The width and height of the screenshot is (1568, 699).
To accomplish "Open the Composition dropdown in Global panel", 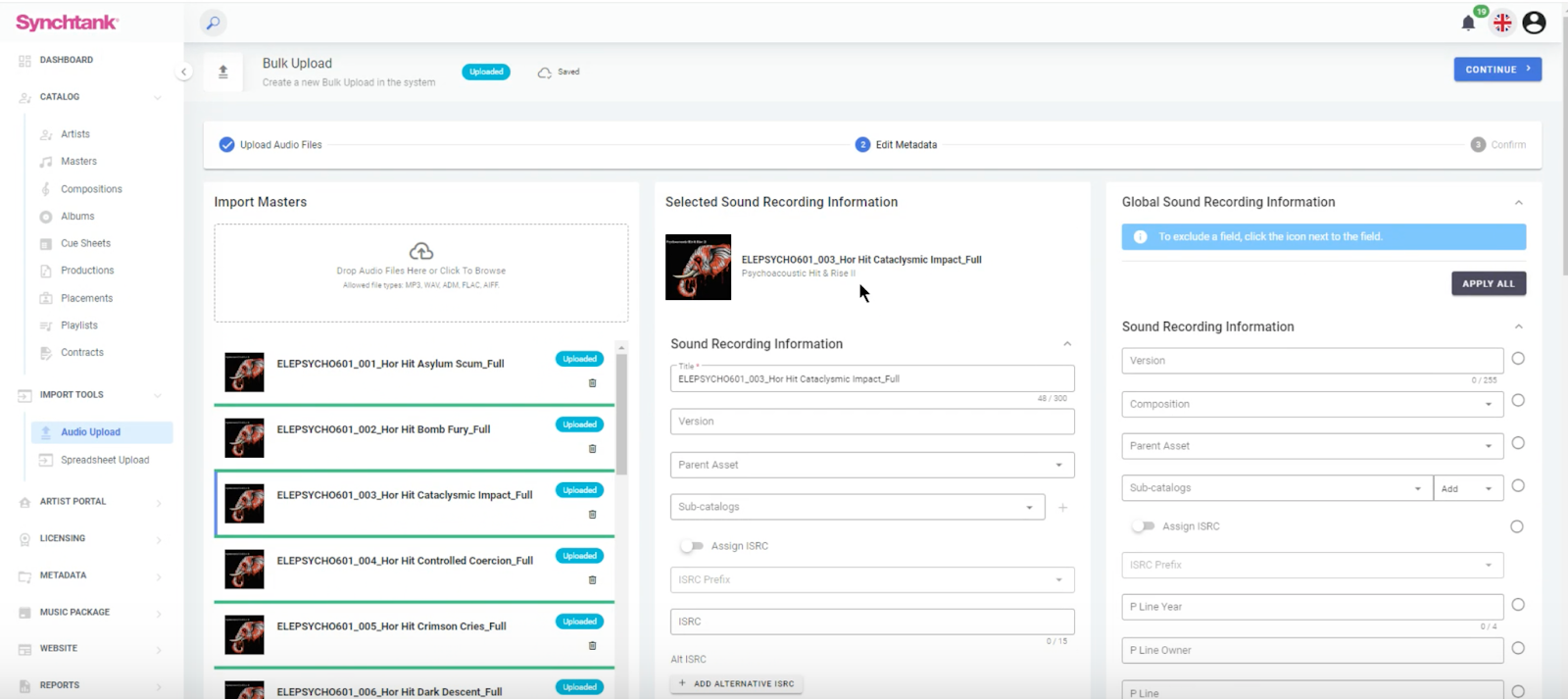I will tap(1311, 404).
